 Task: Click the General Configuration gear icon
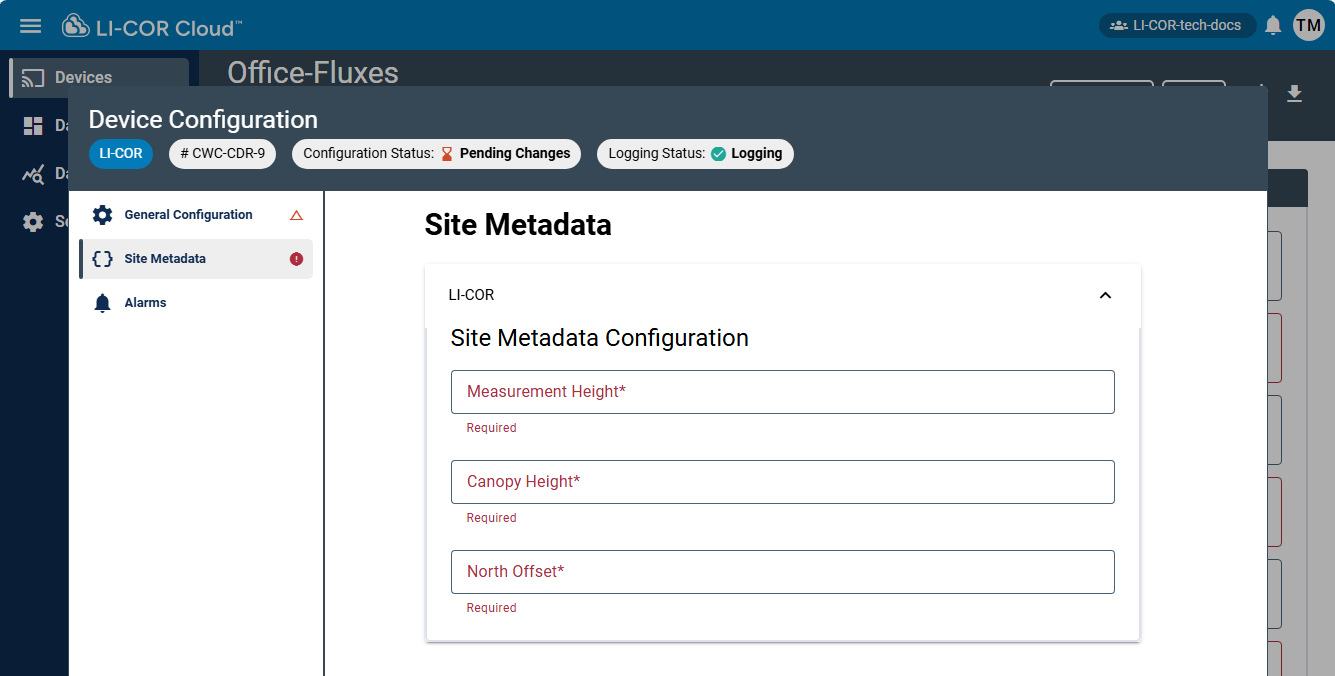click(102, 215)
